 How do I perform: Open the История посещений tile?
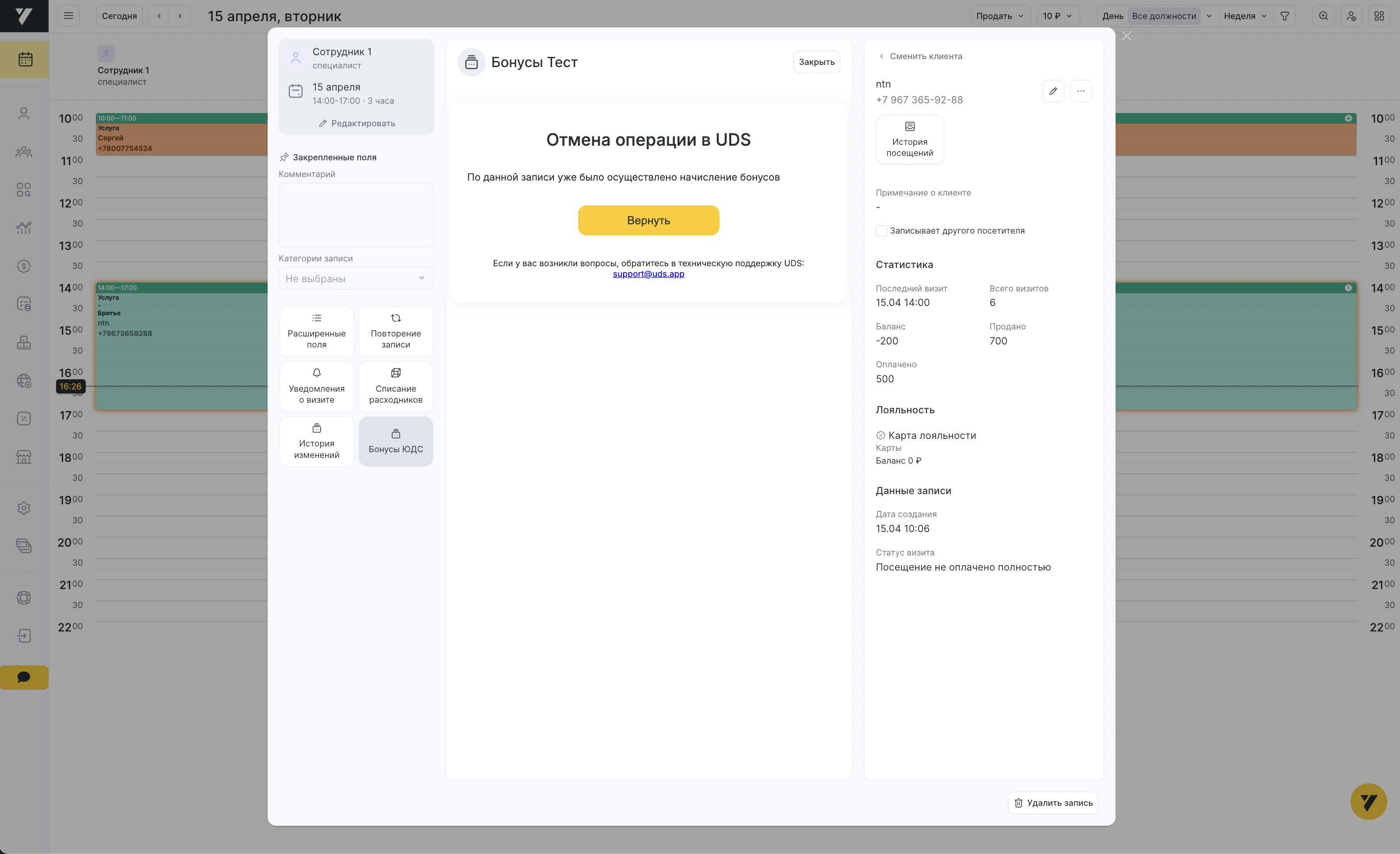(909, 140)
